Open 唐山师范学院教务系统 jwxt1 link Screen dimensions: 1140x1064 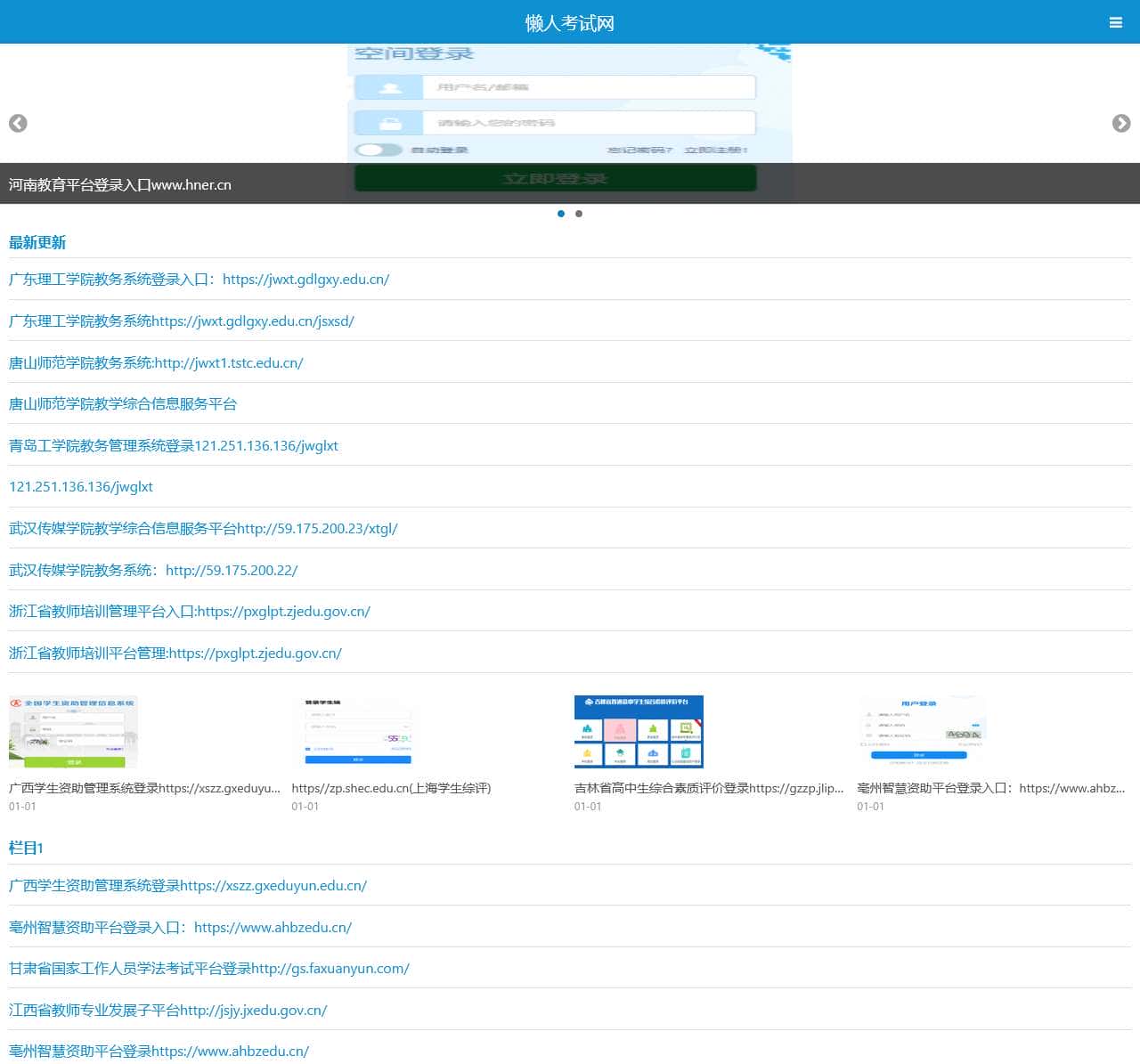(156, 363)
